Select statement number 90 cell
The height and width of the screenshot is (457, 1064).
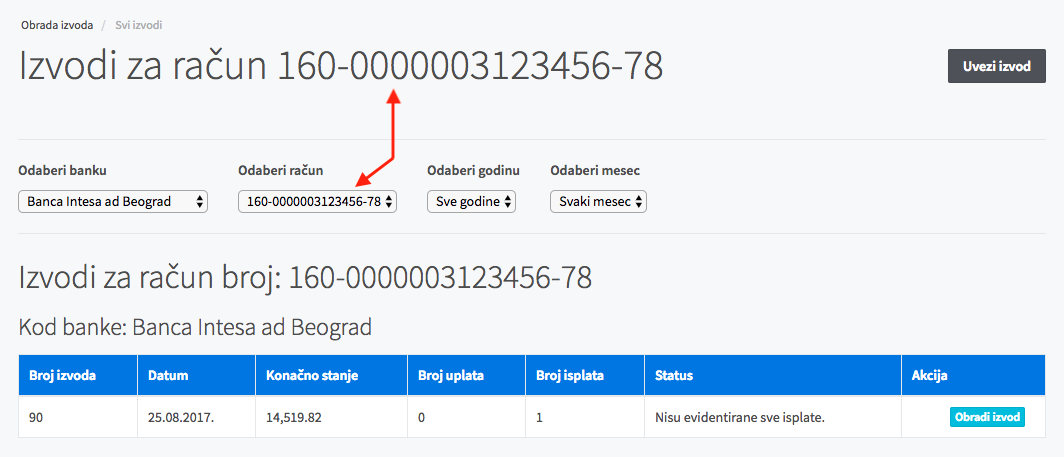(x=78, y=417)
